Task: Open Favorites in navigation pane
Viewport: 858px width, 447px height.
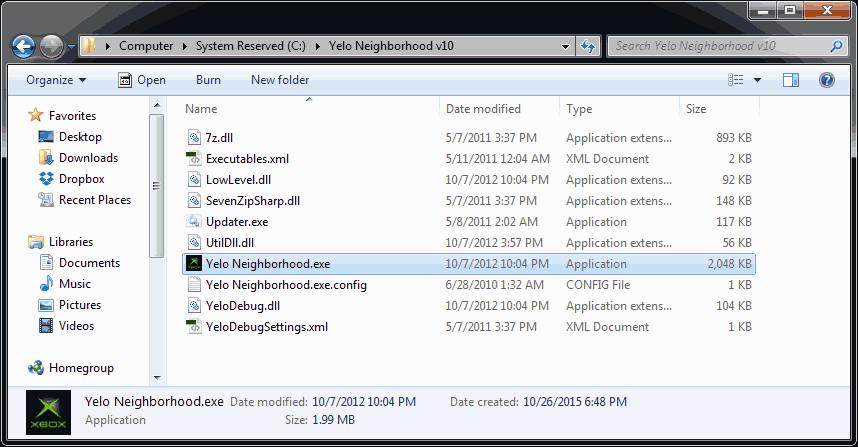Action: [72, 116]
